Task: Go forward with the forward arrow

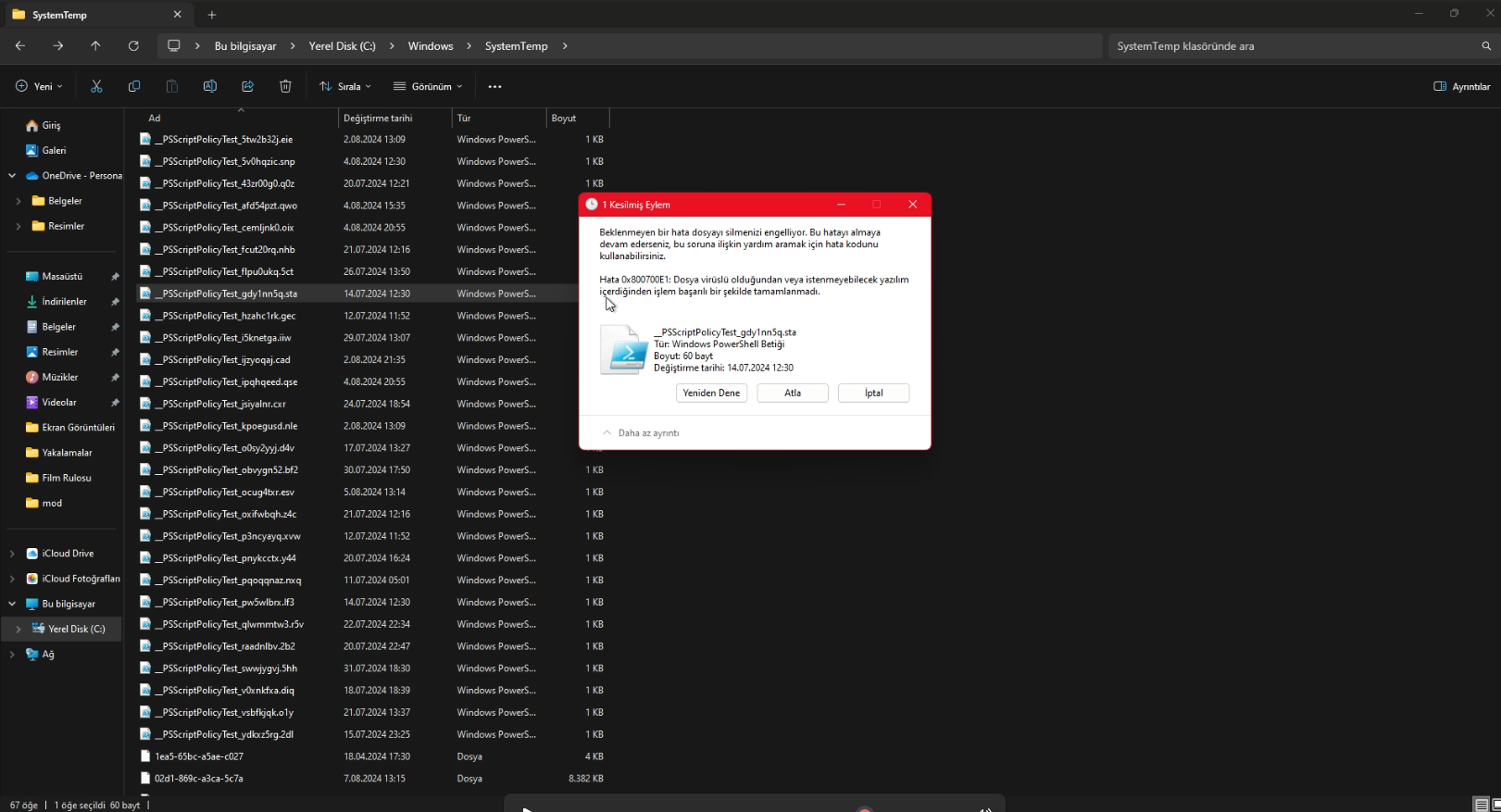Action: pos(58,45)
